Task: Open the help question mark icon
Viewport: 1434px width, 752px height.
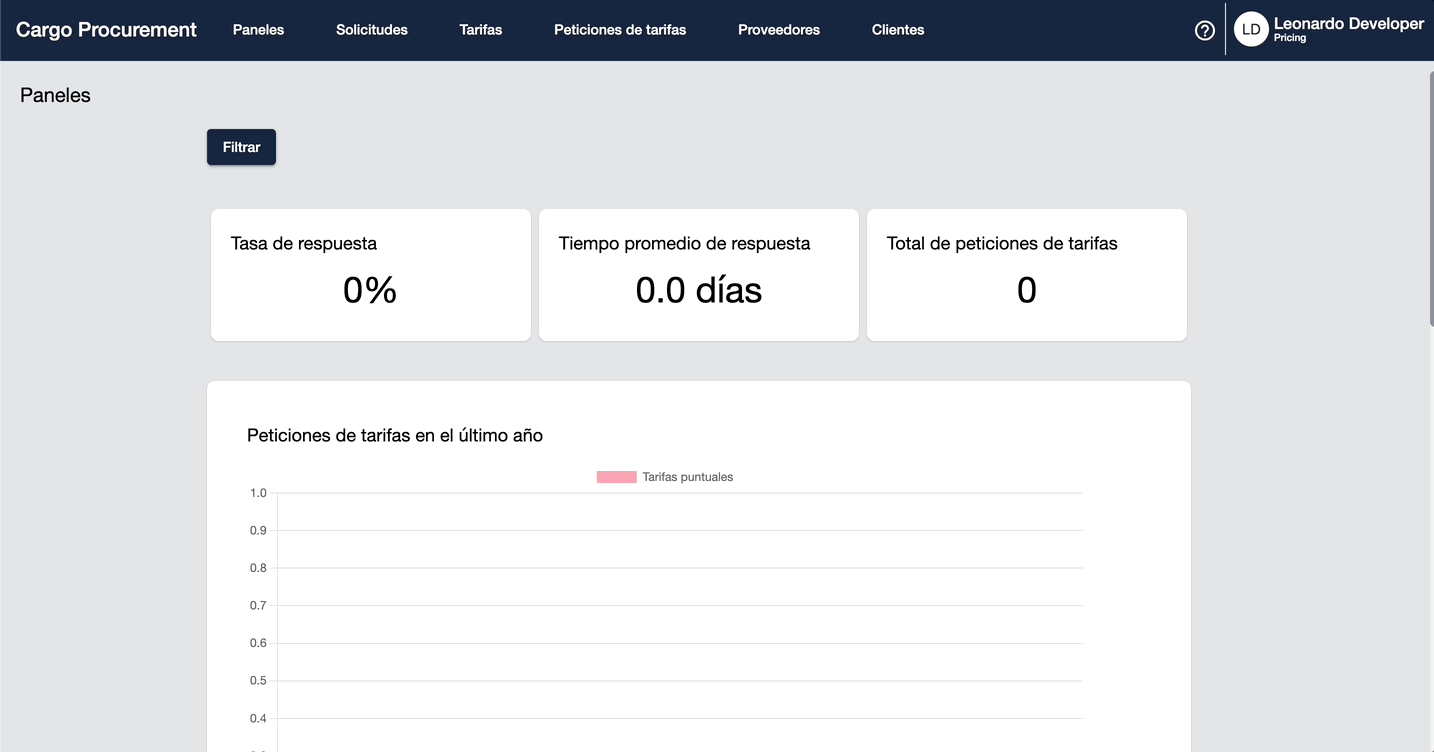Action: tap(1205, 30)
